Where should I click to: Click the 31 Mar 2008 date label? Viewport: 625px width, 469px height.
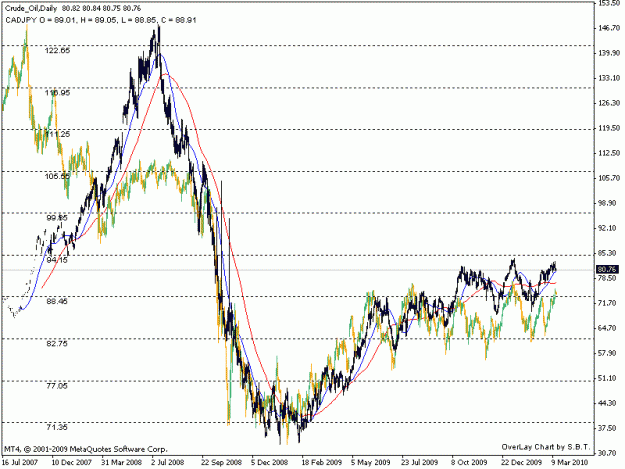click(122, 462)
